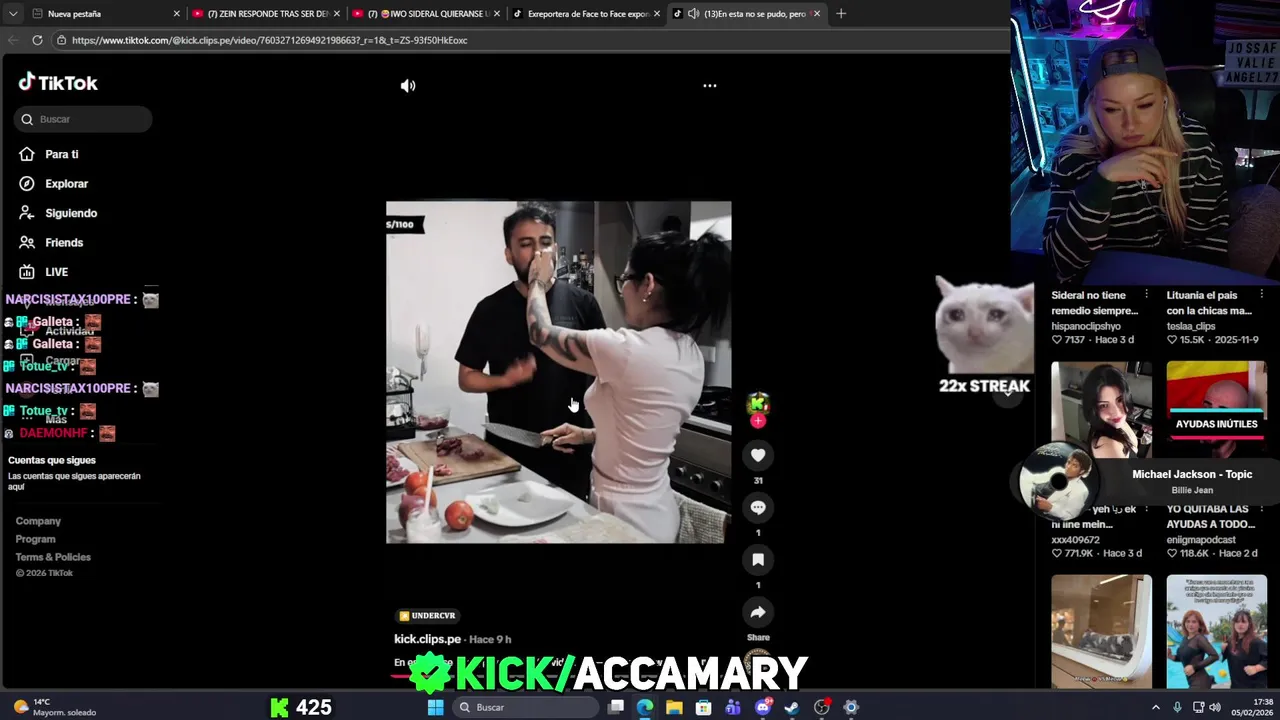1280x720 pixels.
Task: Switch to the IWO SIDERAL YouTube tab
Action: [x=425, y=14]
